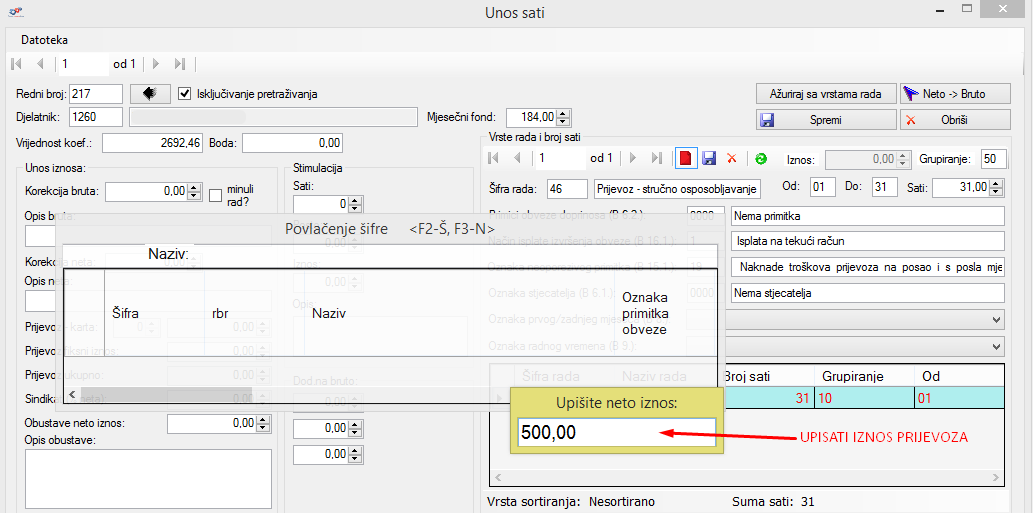Go to next record in top navigator
Viewport: 1033px width, 513px height.
click(x=156, y=64)
